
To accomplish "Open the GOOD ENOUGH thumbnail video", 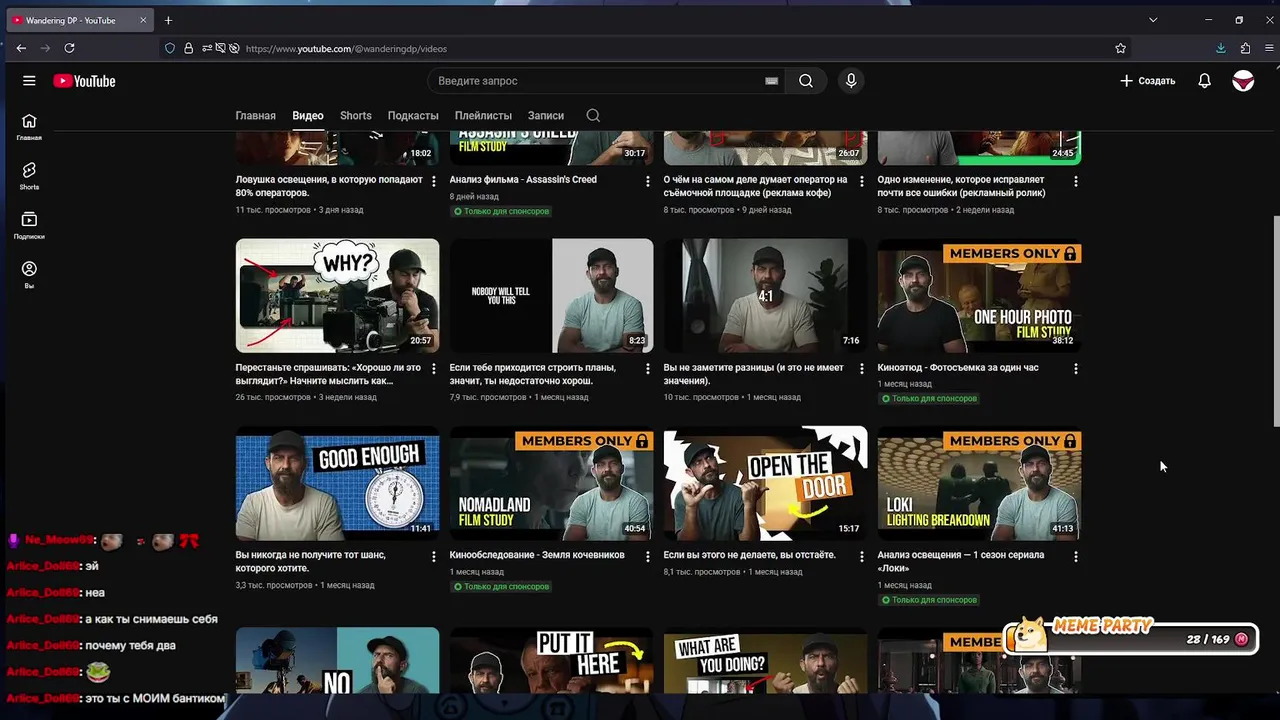I will pos(337,484).
